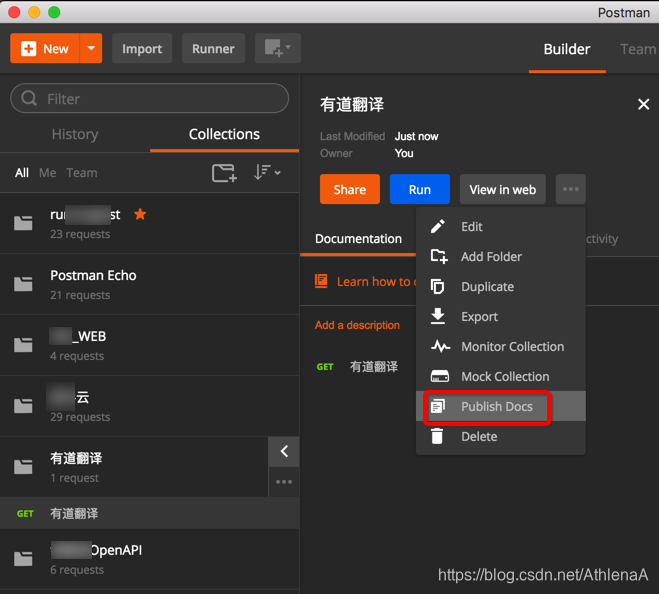Click the Learn how to link
This screenshot has width=659, height=594.
[376, 281]
